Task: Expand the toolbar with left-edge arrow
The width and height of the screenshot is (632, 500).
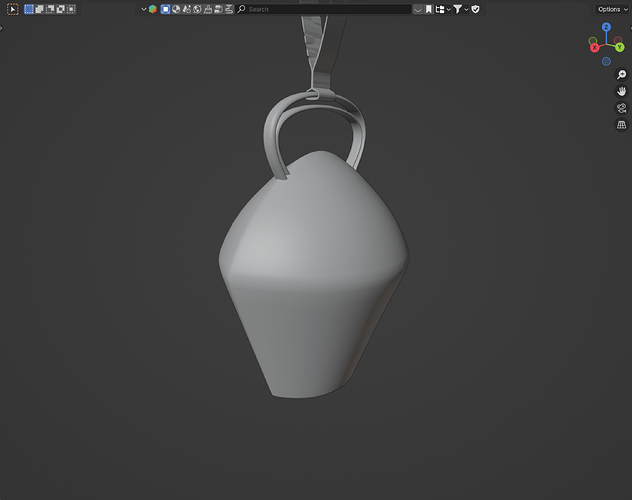Action: click(x=1, y=28)
